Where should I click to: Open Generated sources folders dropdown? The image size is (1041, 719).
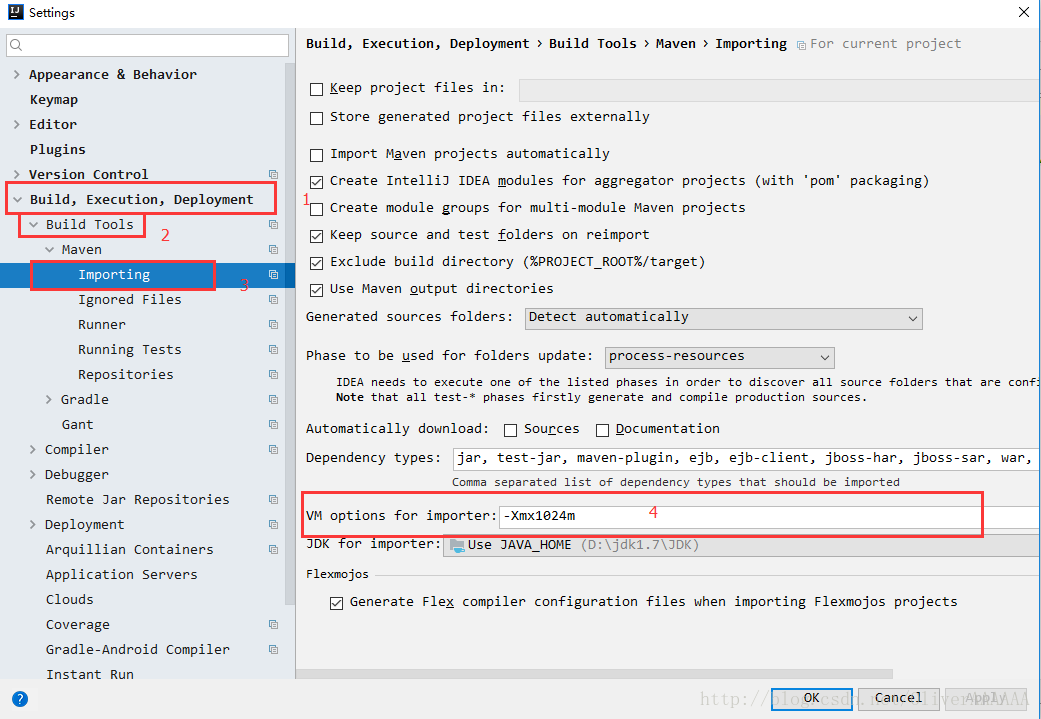(x=724, y=318)
